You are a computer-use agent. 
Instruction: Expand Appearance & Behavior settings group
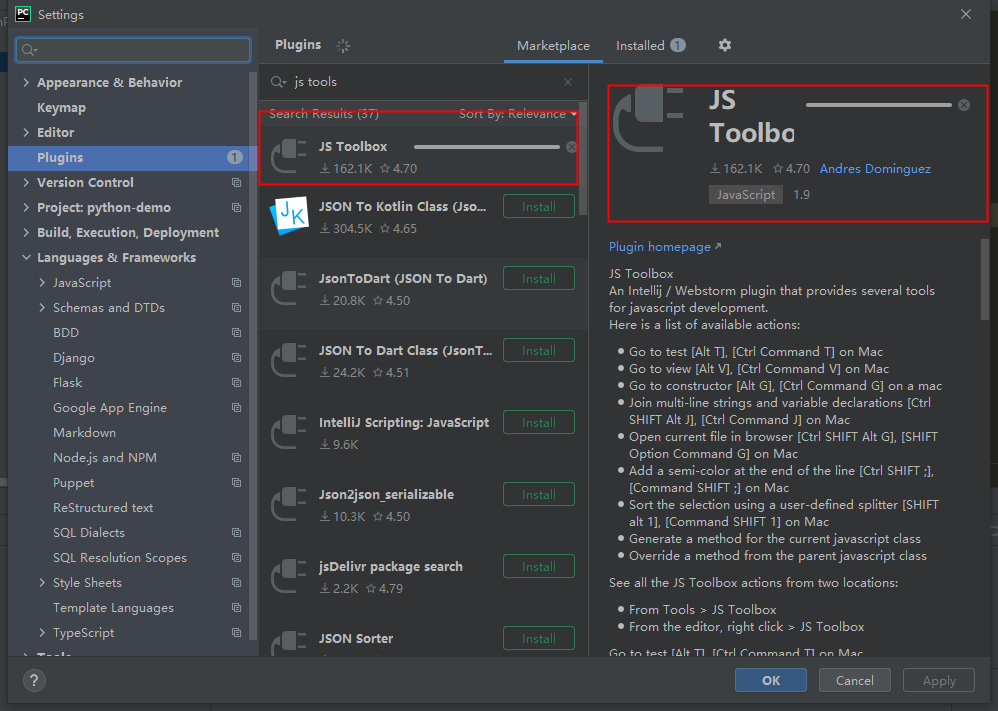(26, 83)
